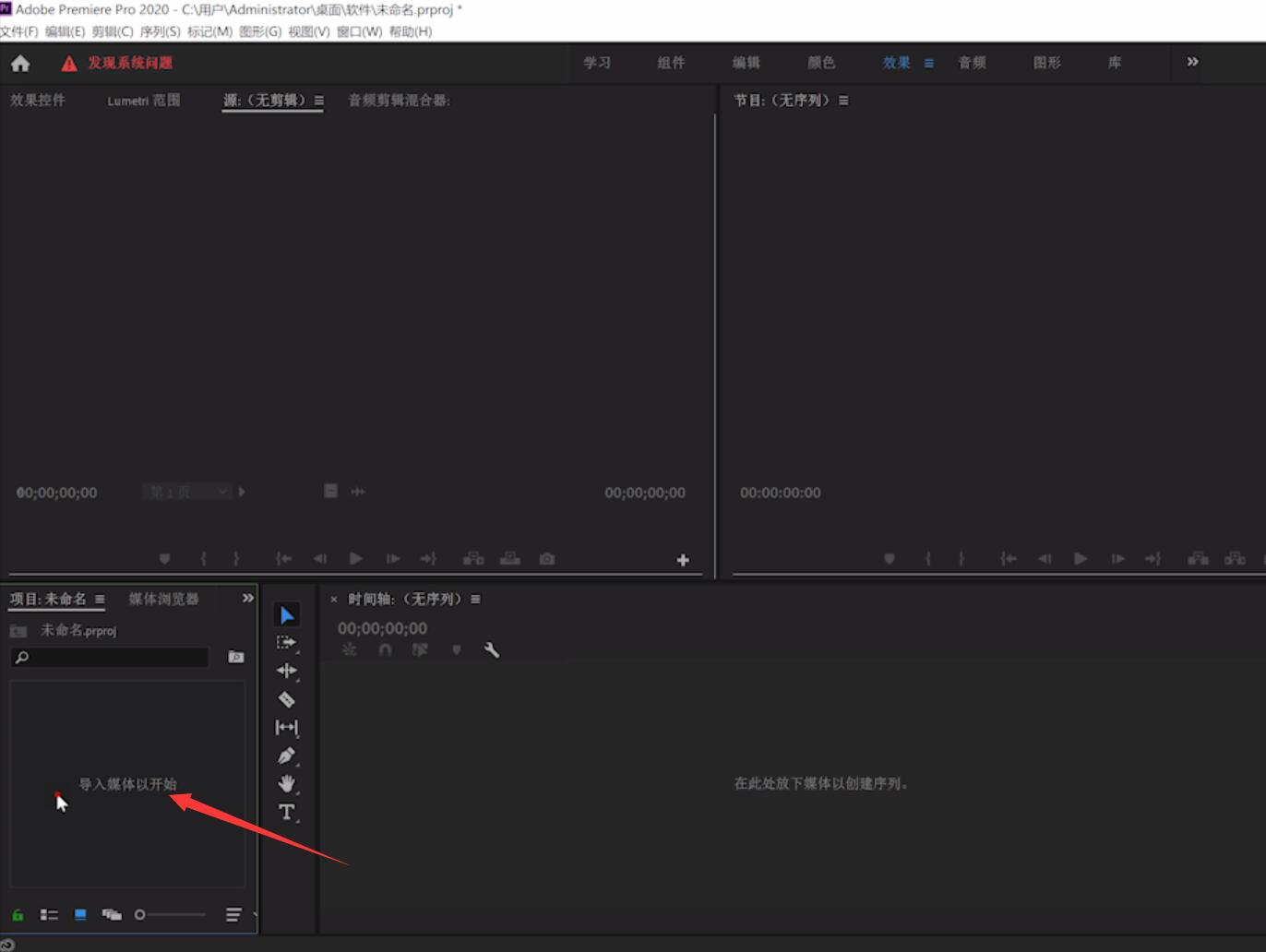Screen dimensions: 1266x952
Task: Add marker in Program monitor
Action: (890, 559)
